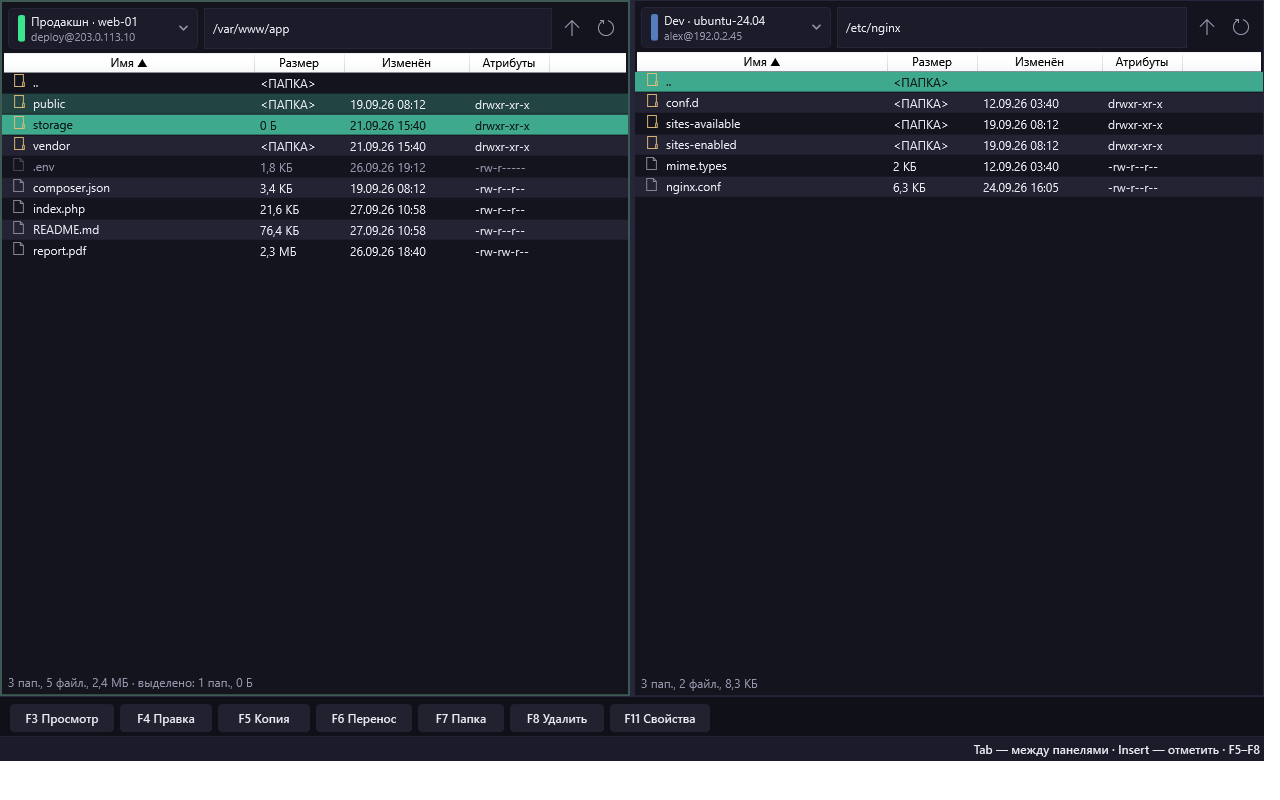Click the /etc/nginx path field
Image resolution: width=1280 pixels, height=800 pixels.
pos(1011,28)
